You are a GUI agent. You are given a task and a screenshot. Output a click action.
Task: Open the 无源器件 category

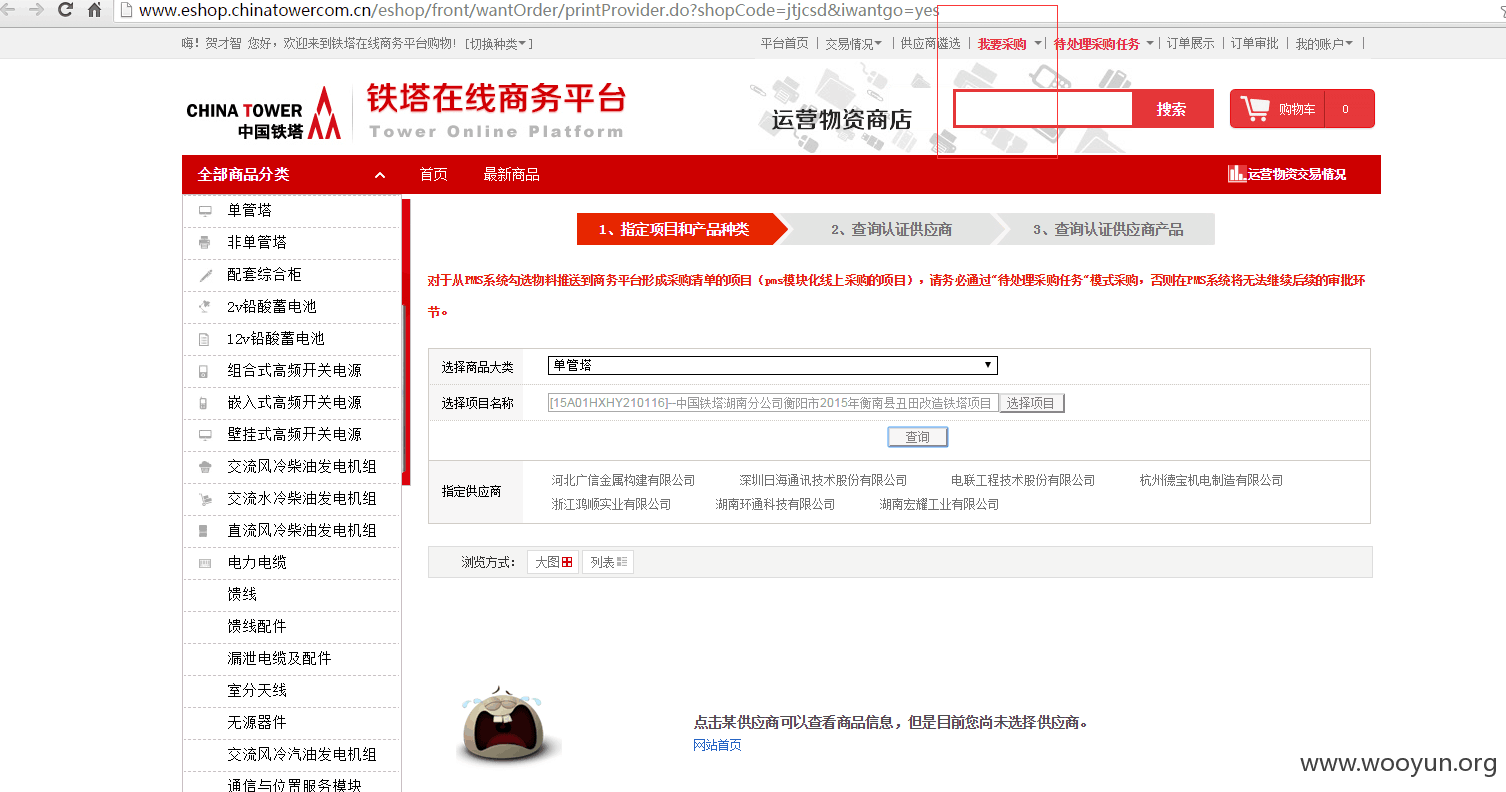tap(257, 722)
